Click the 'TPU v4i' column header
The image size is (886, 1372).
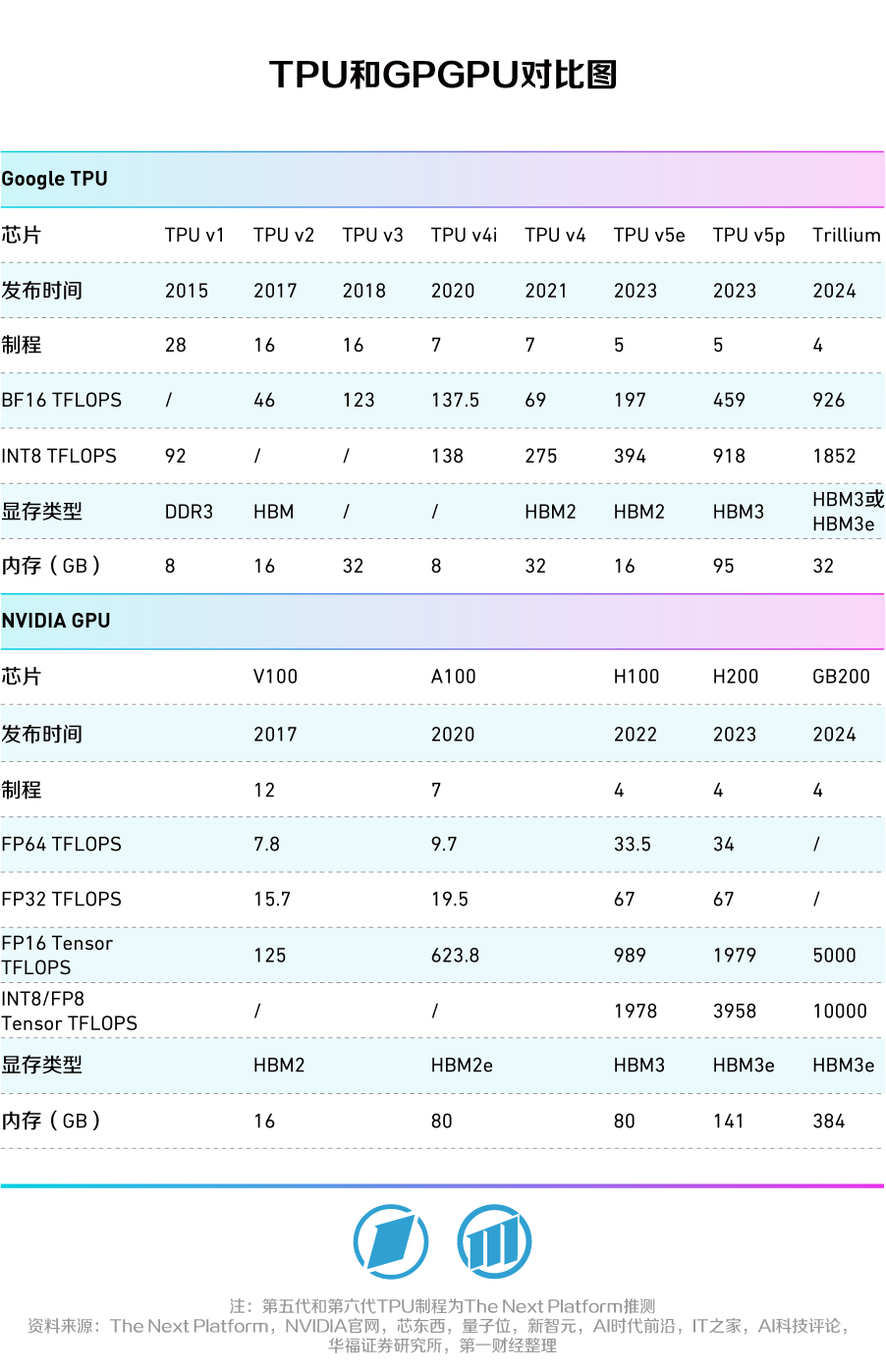pyautogui.click(x=464, y=235)
